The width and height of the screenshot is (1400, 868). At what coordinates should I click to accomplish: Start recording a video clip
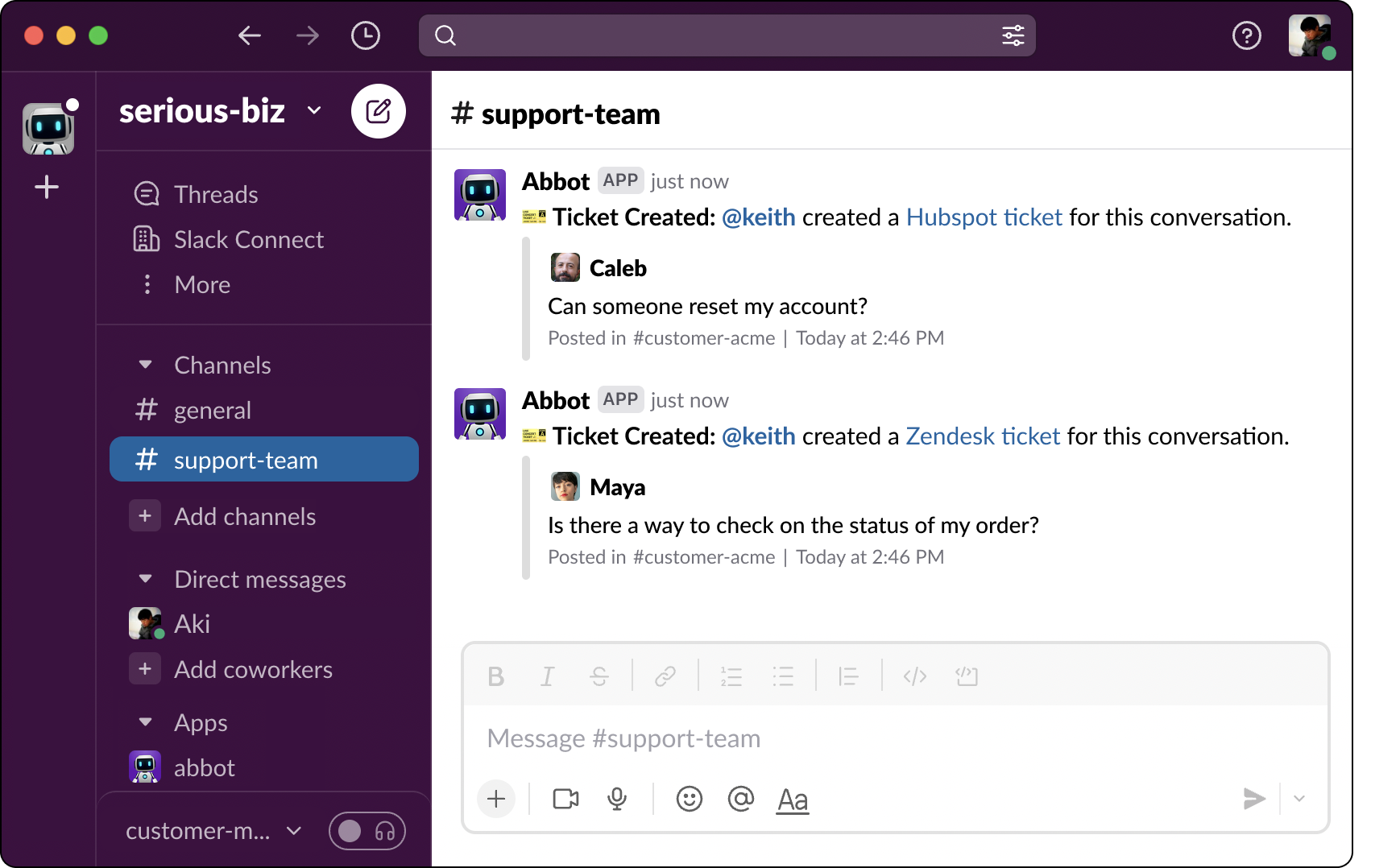coord(565,799)
